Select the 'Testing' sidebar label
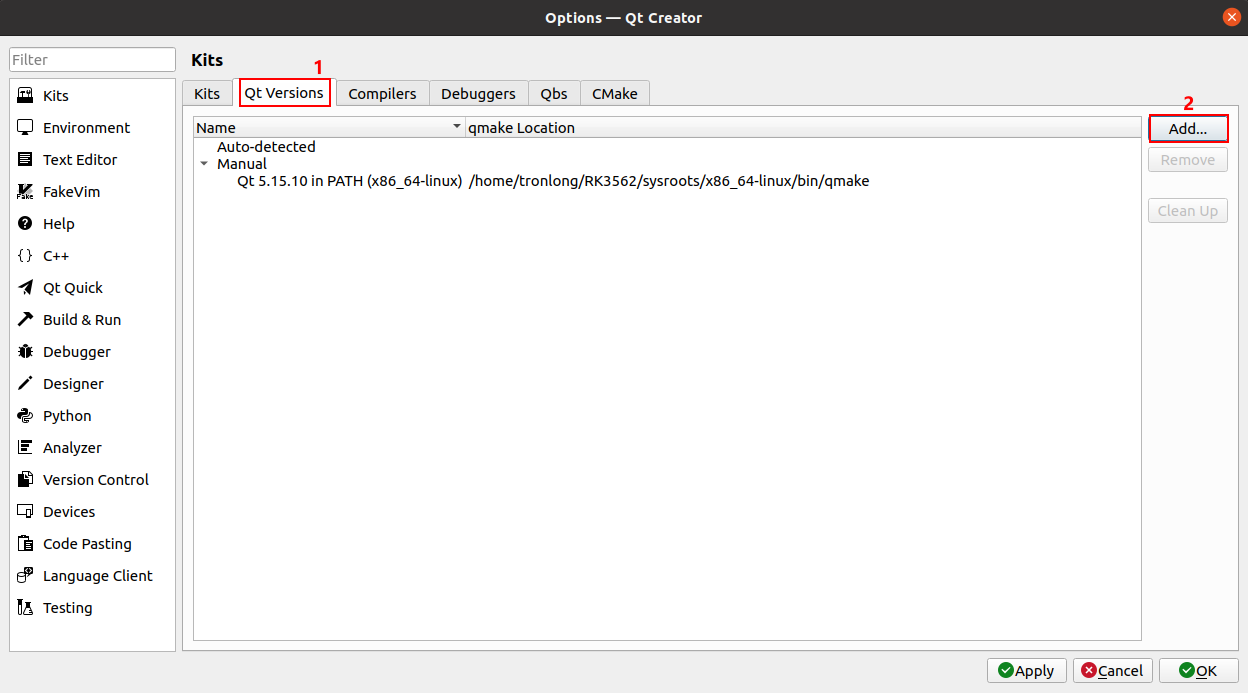This screenshot has width=1248, height=693. 67,608
